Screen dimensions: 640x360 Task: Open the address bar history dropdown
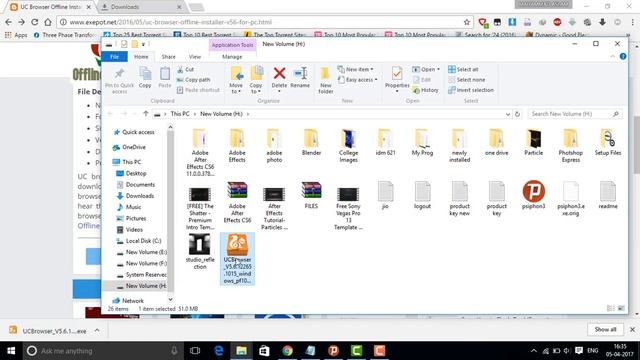508,114
